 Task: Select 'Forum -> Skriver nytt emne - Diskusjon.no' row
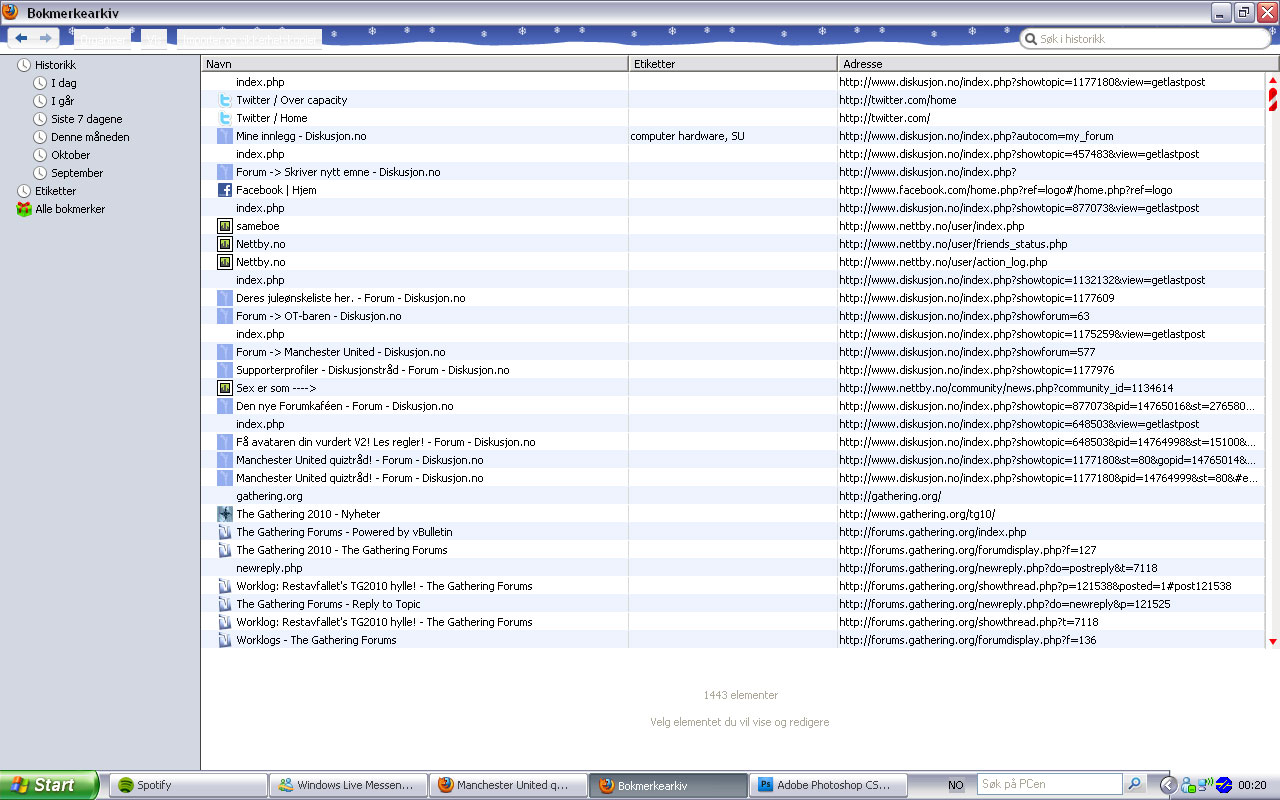pos(733,172)
